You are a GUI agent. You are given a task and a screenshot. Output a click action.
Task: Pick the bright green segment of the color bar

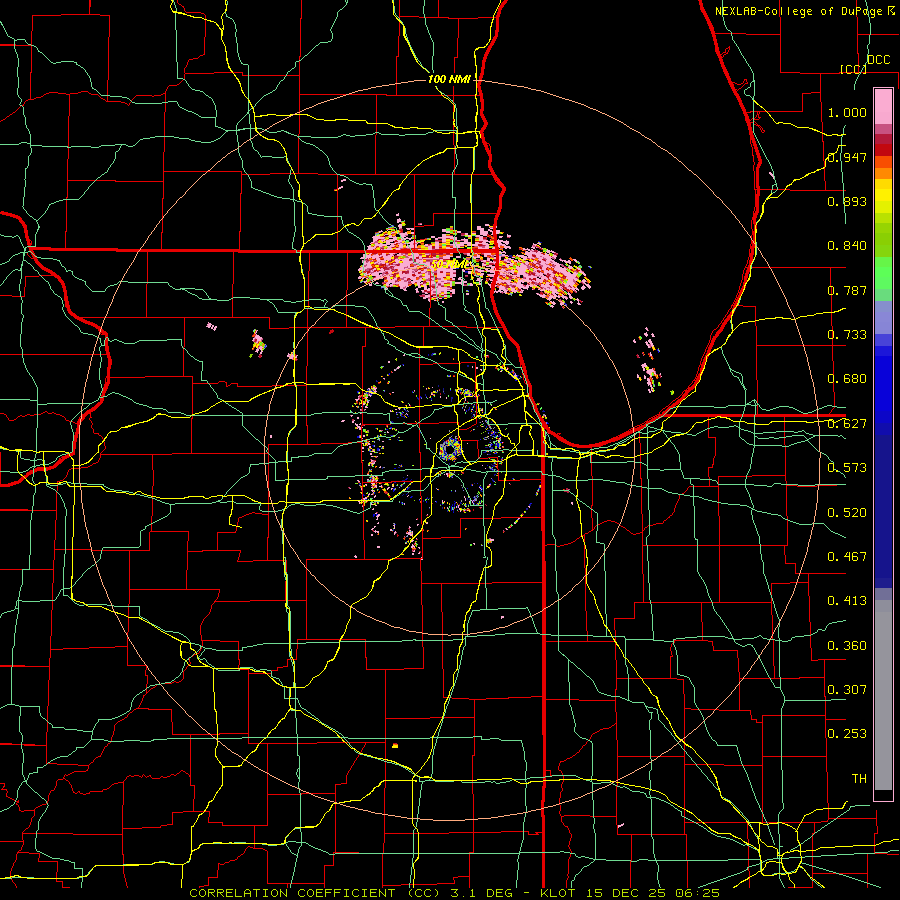(x=883, y=272)
